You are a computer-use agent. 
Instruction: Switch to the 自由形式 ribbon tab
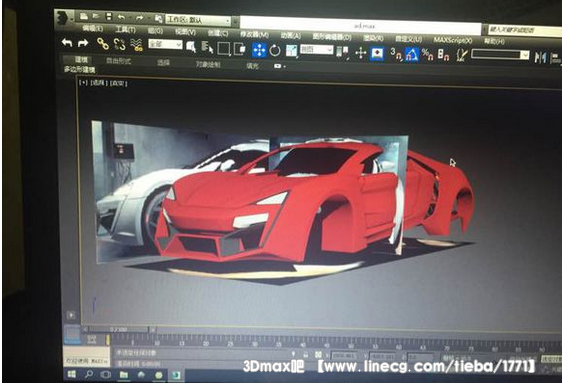point(118,61)
